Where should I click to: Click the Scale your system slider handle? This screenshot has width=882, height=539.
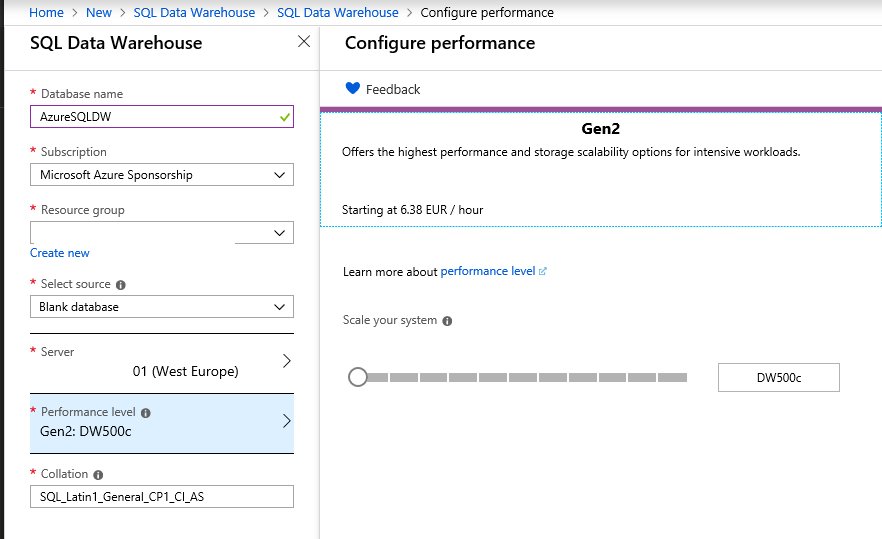point(357,377)
